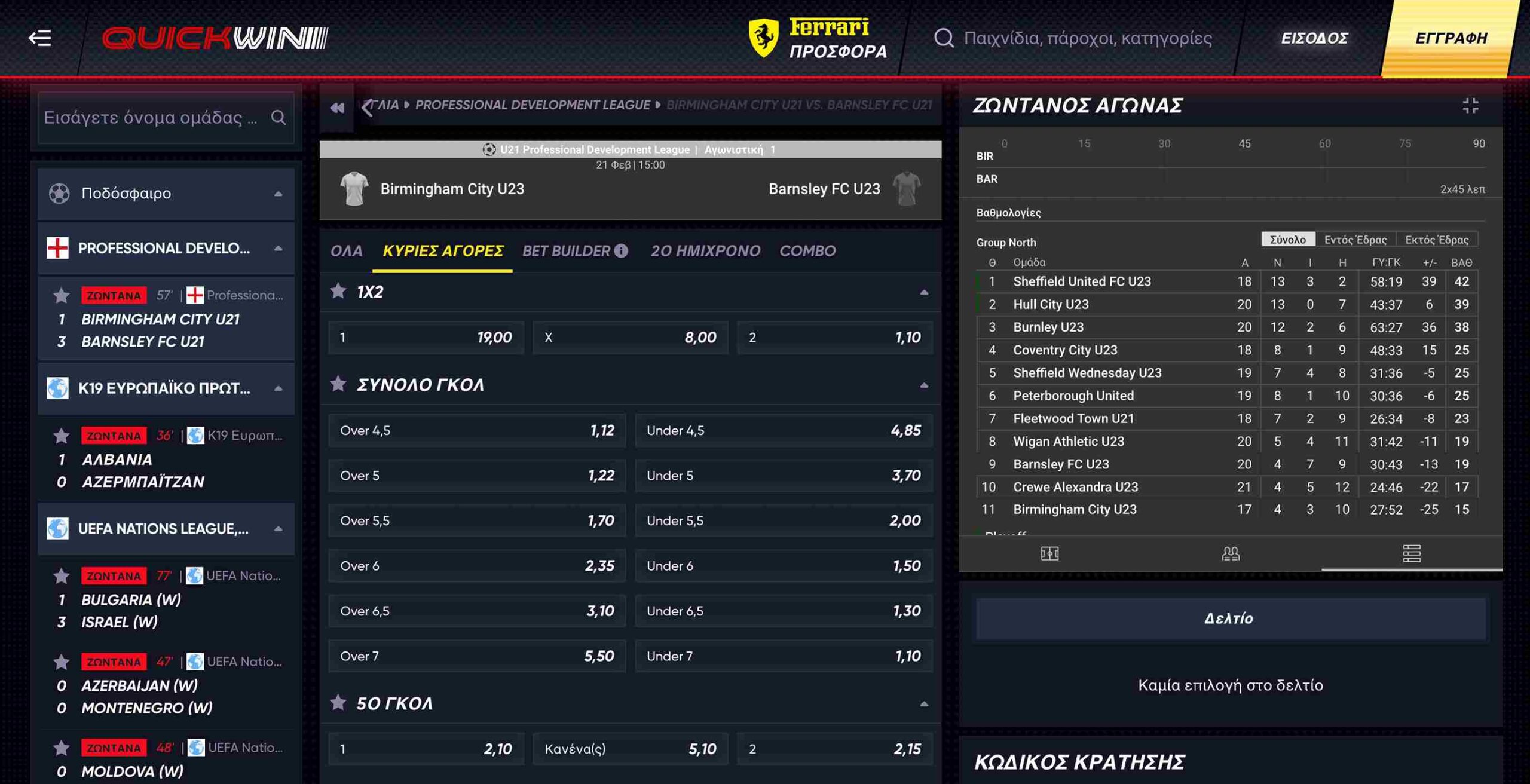Collapse the Ποδόσφαιρο sports category
Image resolution: width=1530 pixels, height=784 pixels.
278,194
